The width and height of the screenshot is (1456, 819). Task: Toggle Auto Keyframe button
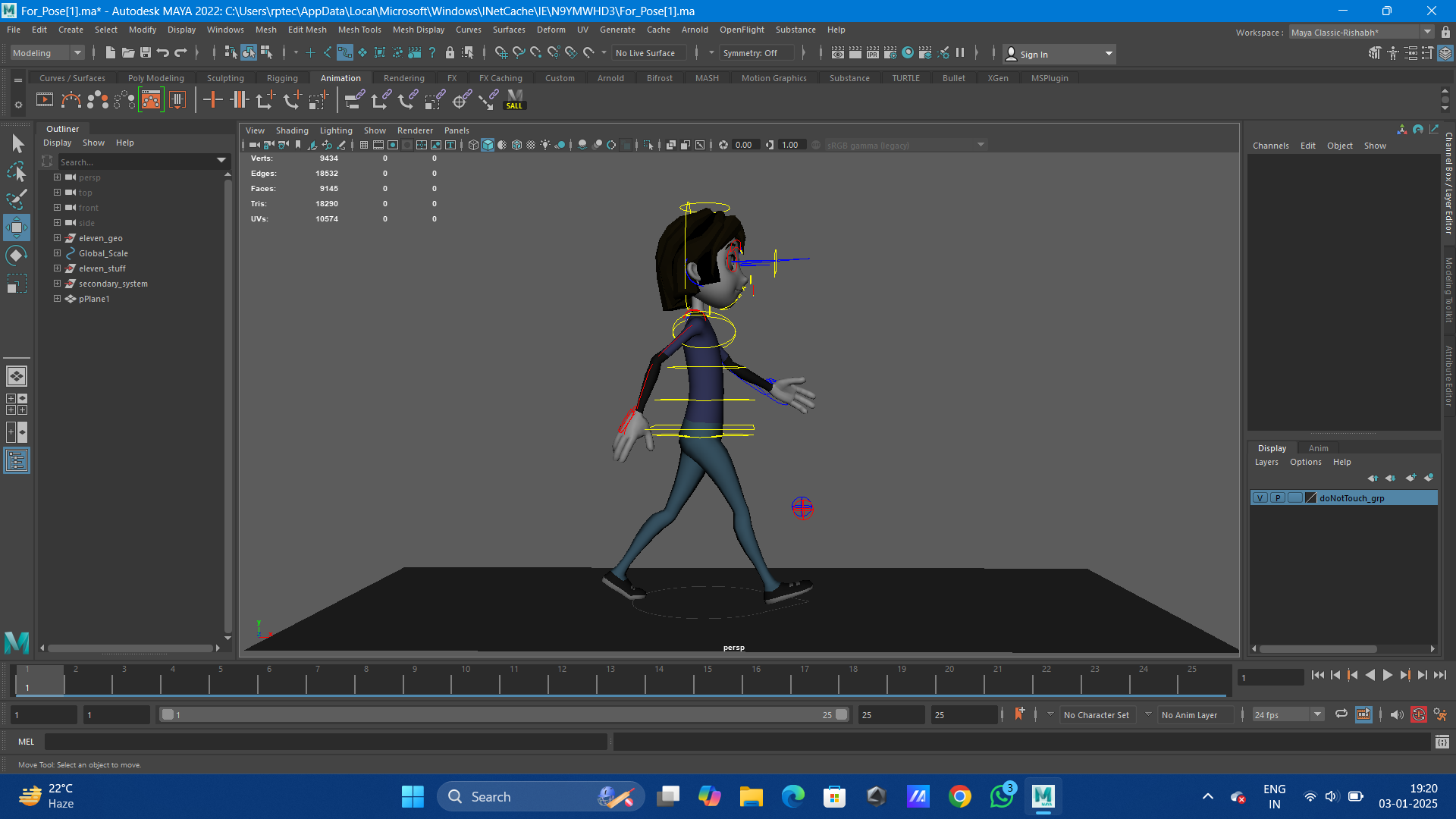[1418, 714]
